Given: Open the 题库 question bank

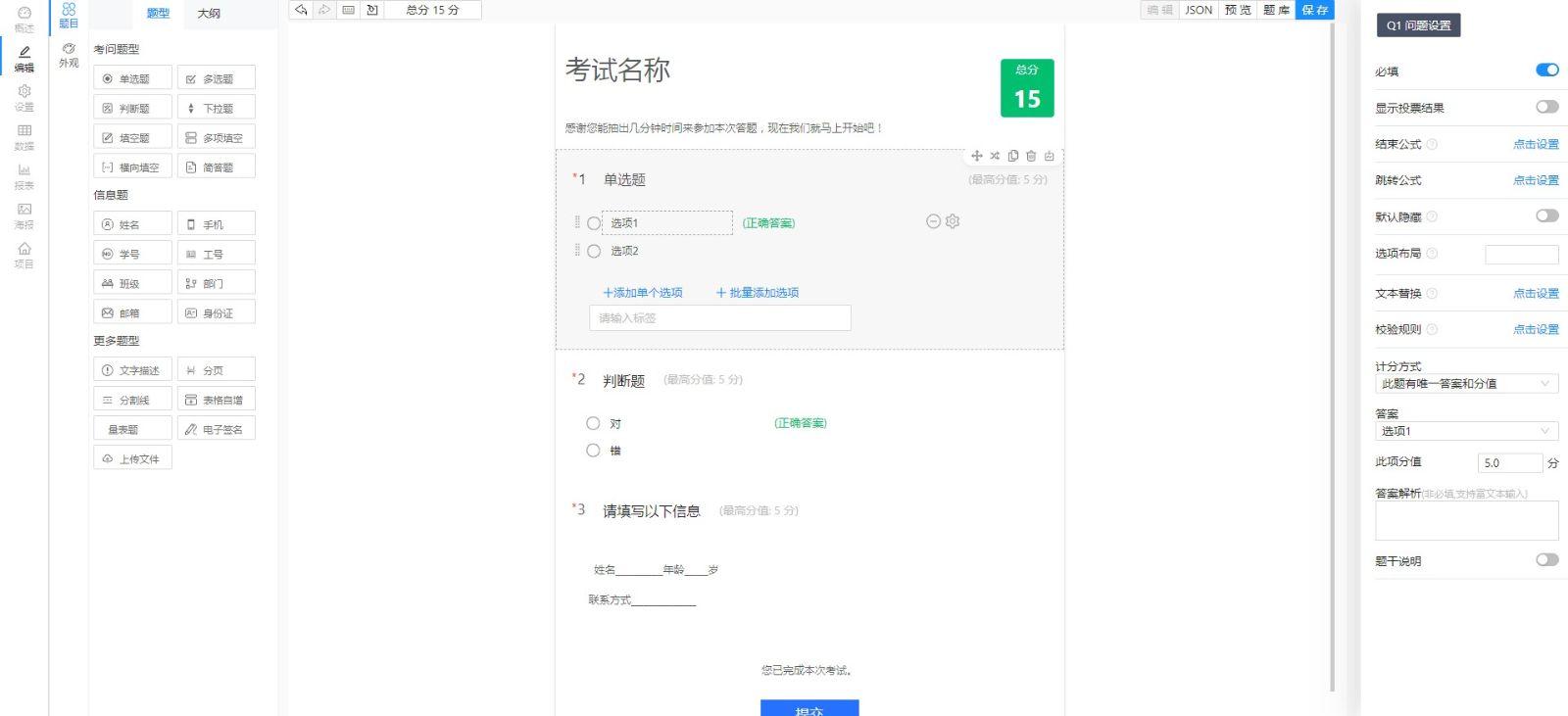Looking at the screenshot, I should click(1276, 10).
